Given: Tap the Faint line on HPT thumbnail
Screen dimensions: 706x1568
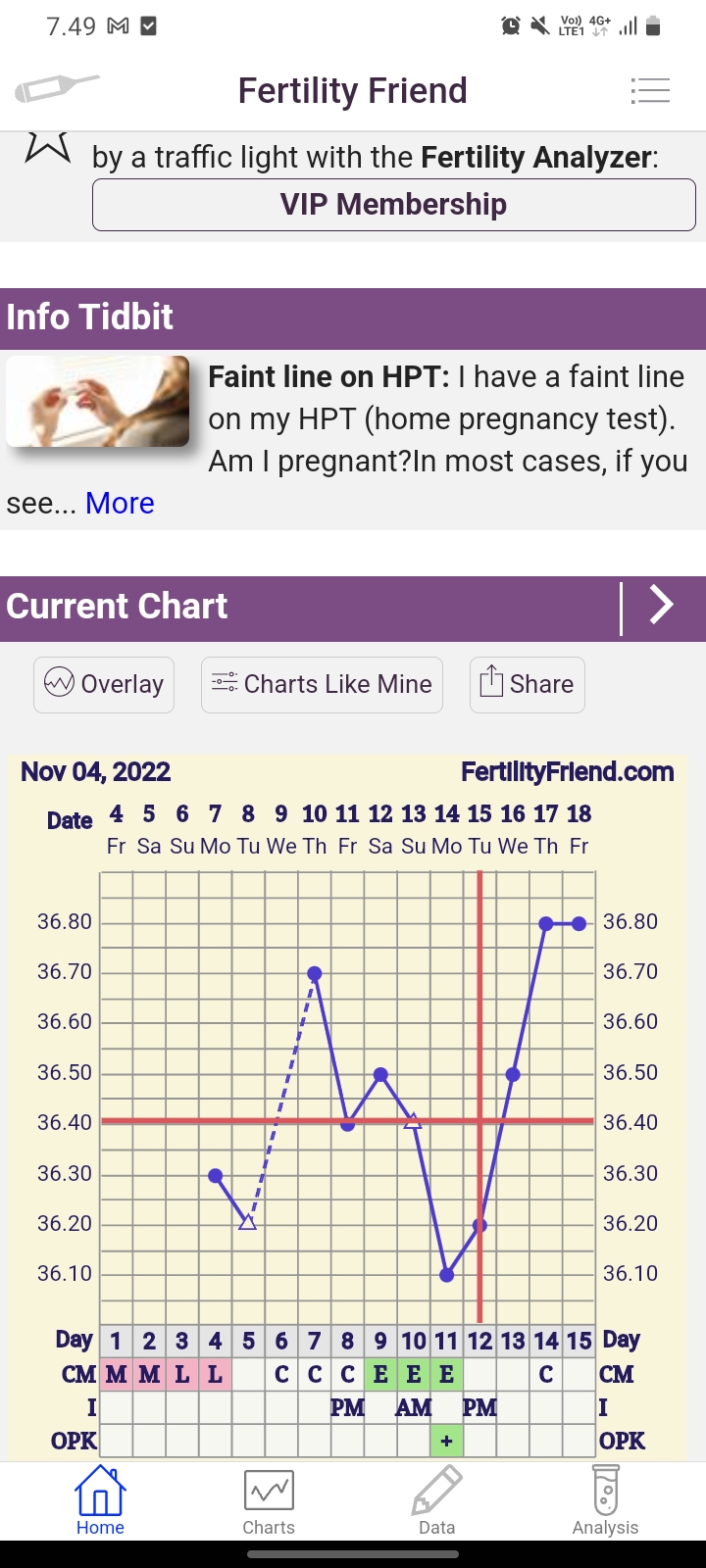Looking at the screenshot, I should pos(98,402).
